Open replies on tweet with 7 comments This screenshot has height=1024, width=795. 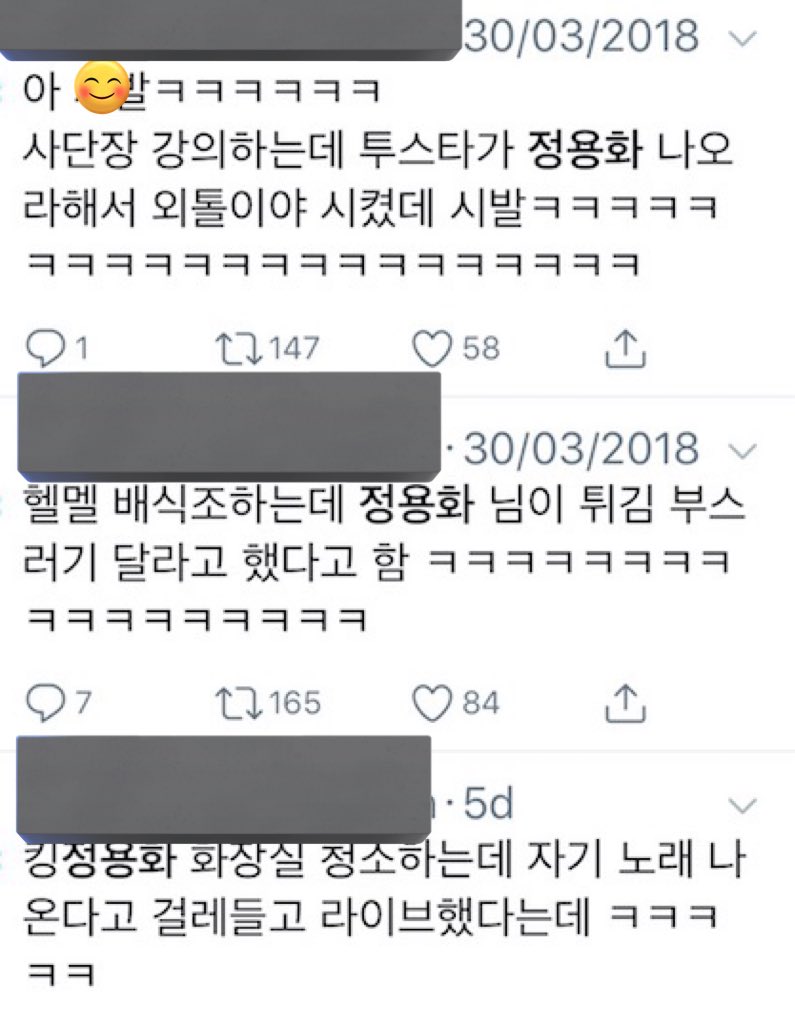pos(58,703)
